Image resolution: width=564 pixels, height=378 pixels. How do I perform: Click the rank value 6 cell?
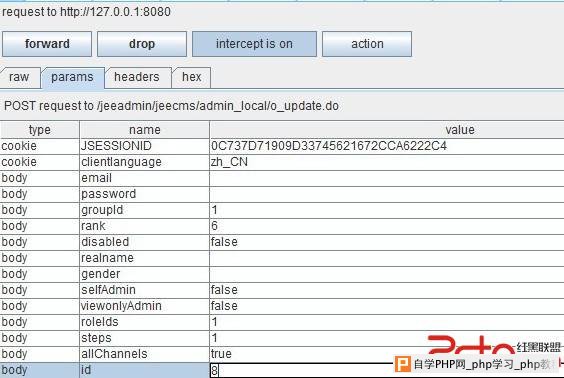(387, 226)
